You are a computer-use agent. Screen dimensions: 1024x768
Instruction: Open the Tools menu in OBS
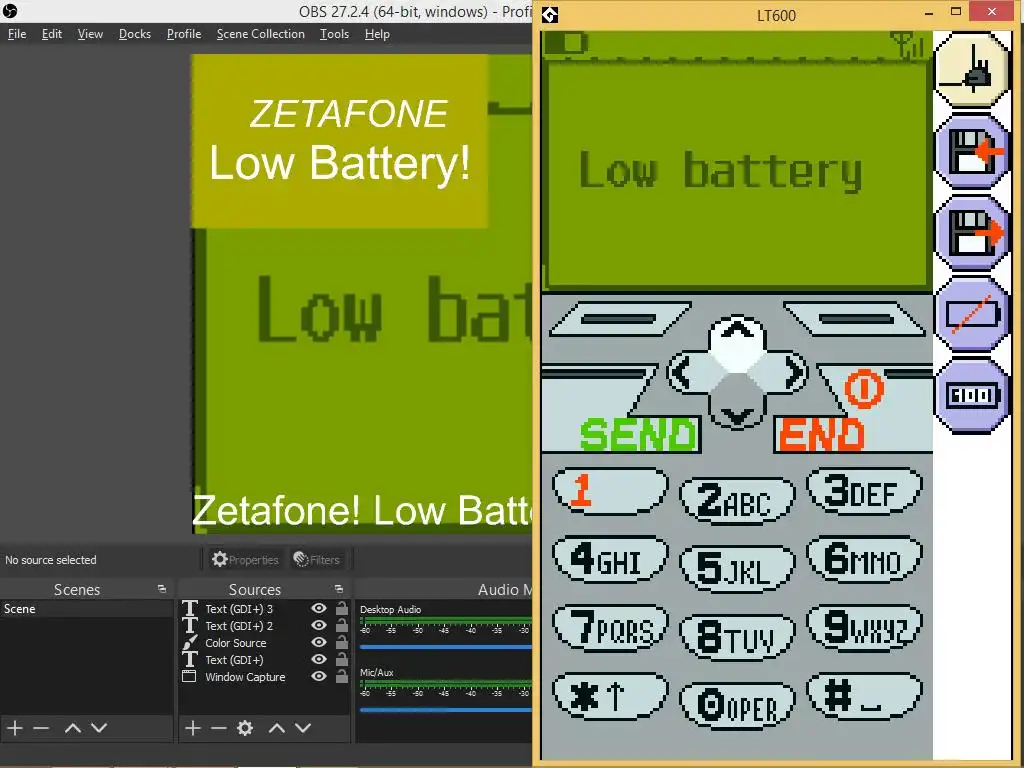[x=334, y=34]
